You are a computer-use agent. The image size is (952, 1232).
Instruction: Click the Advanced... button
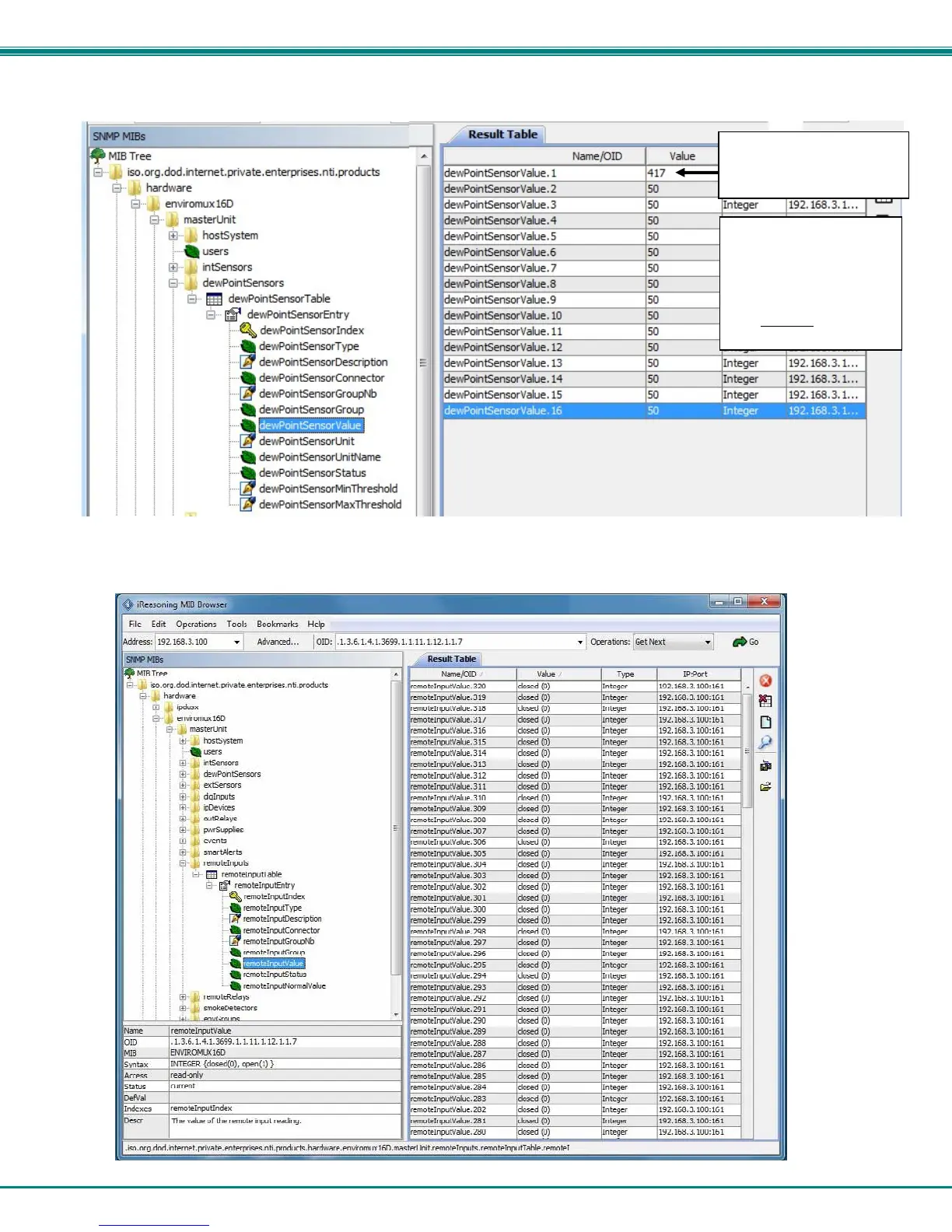point(278,642)
